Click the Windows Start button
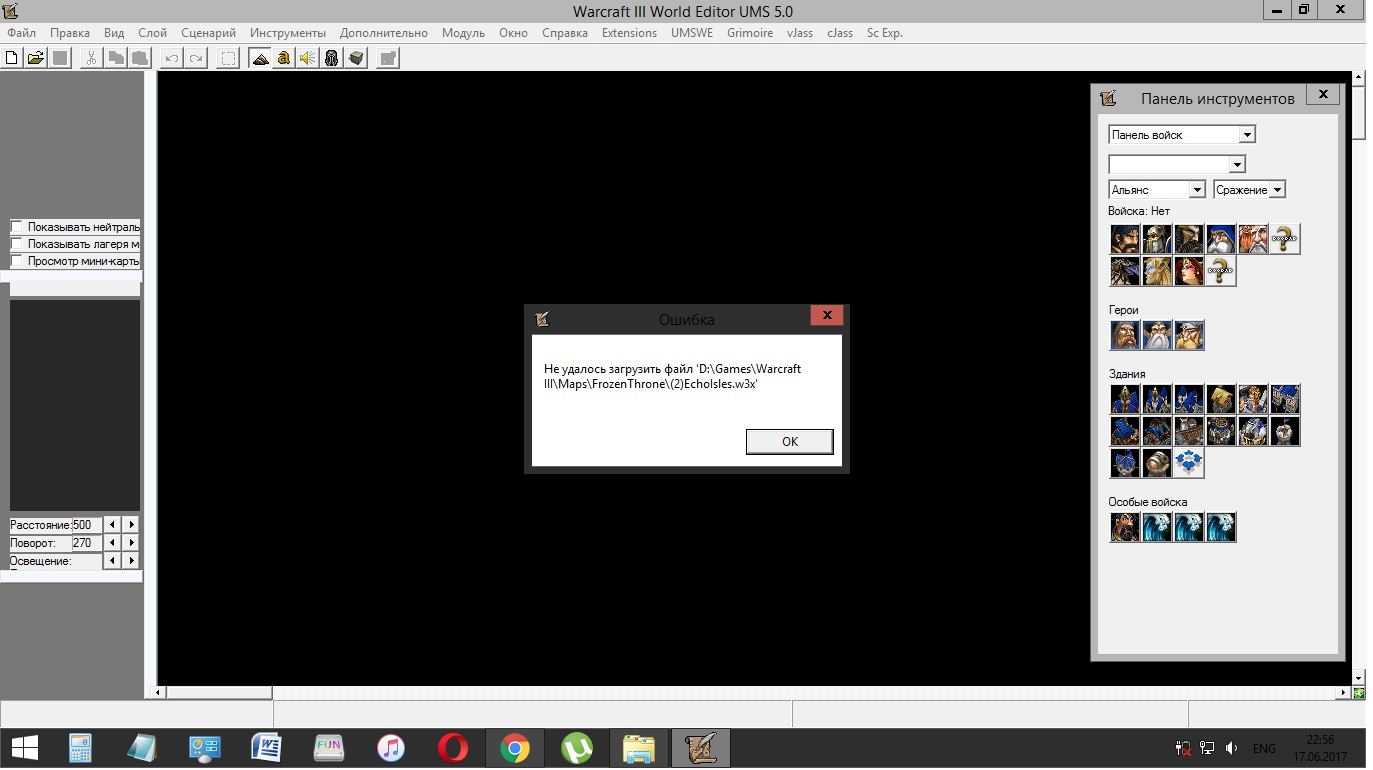 [25, 748]
